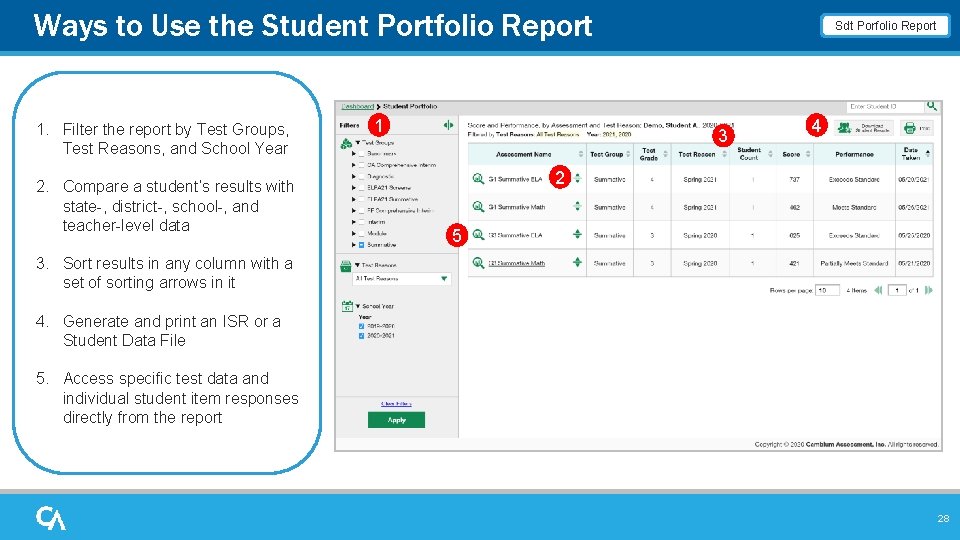Collapse the Test Groups section triangle
Image resolution: width=960 pixels, height=540 pixels.
[x=358, y=143]
